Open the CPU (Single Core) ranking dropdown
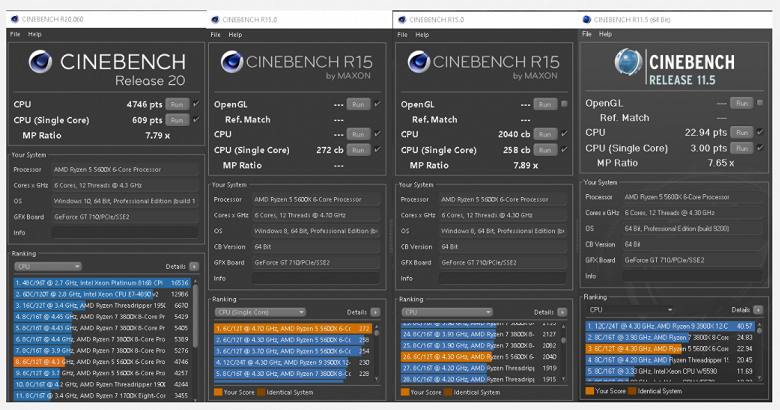780x410 pixels. pyautogui.click(x=259, y=312)
